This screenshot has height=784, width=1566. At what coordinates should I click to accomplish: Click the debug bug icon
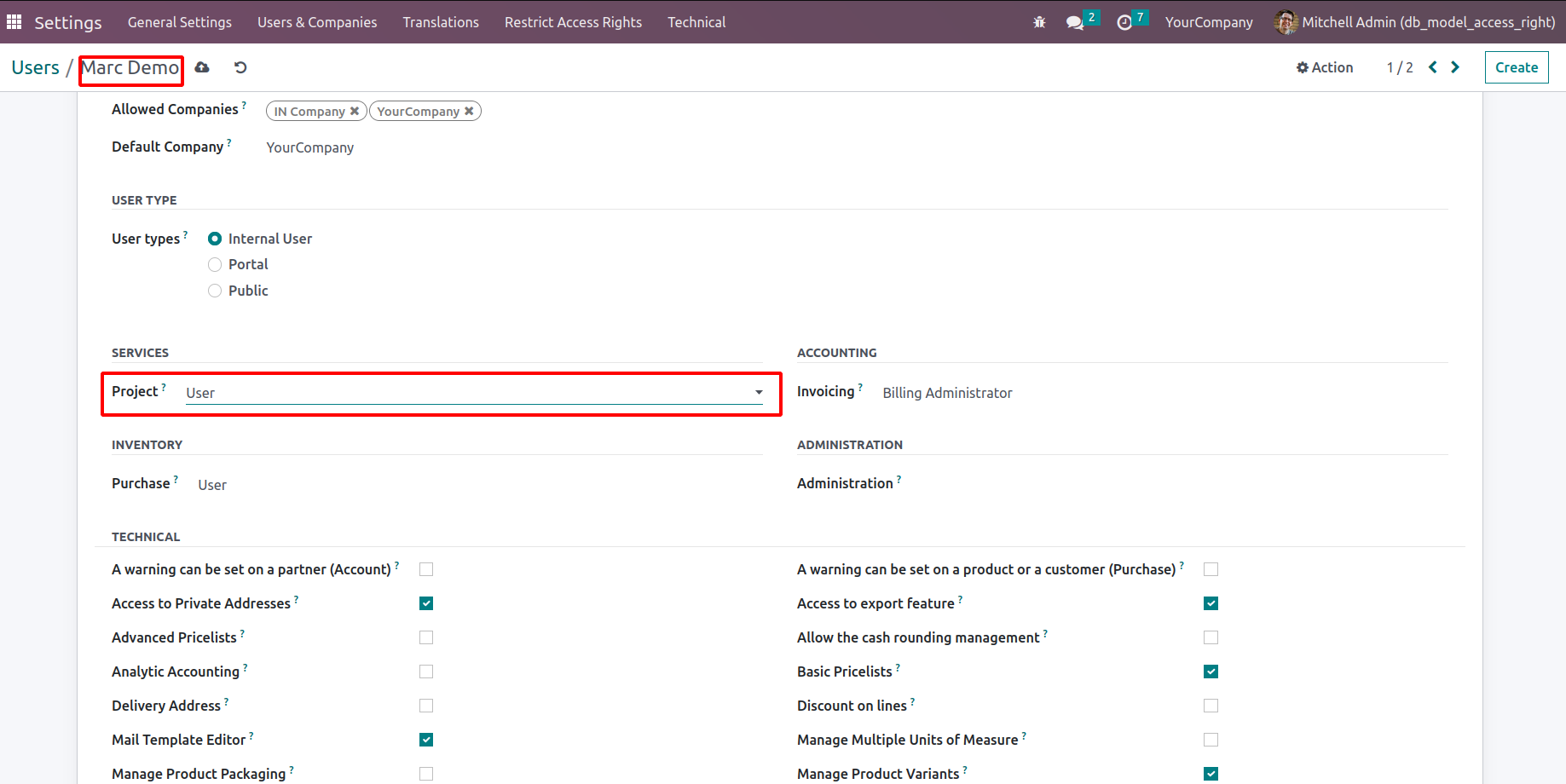1039,22
